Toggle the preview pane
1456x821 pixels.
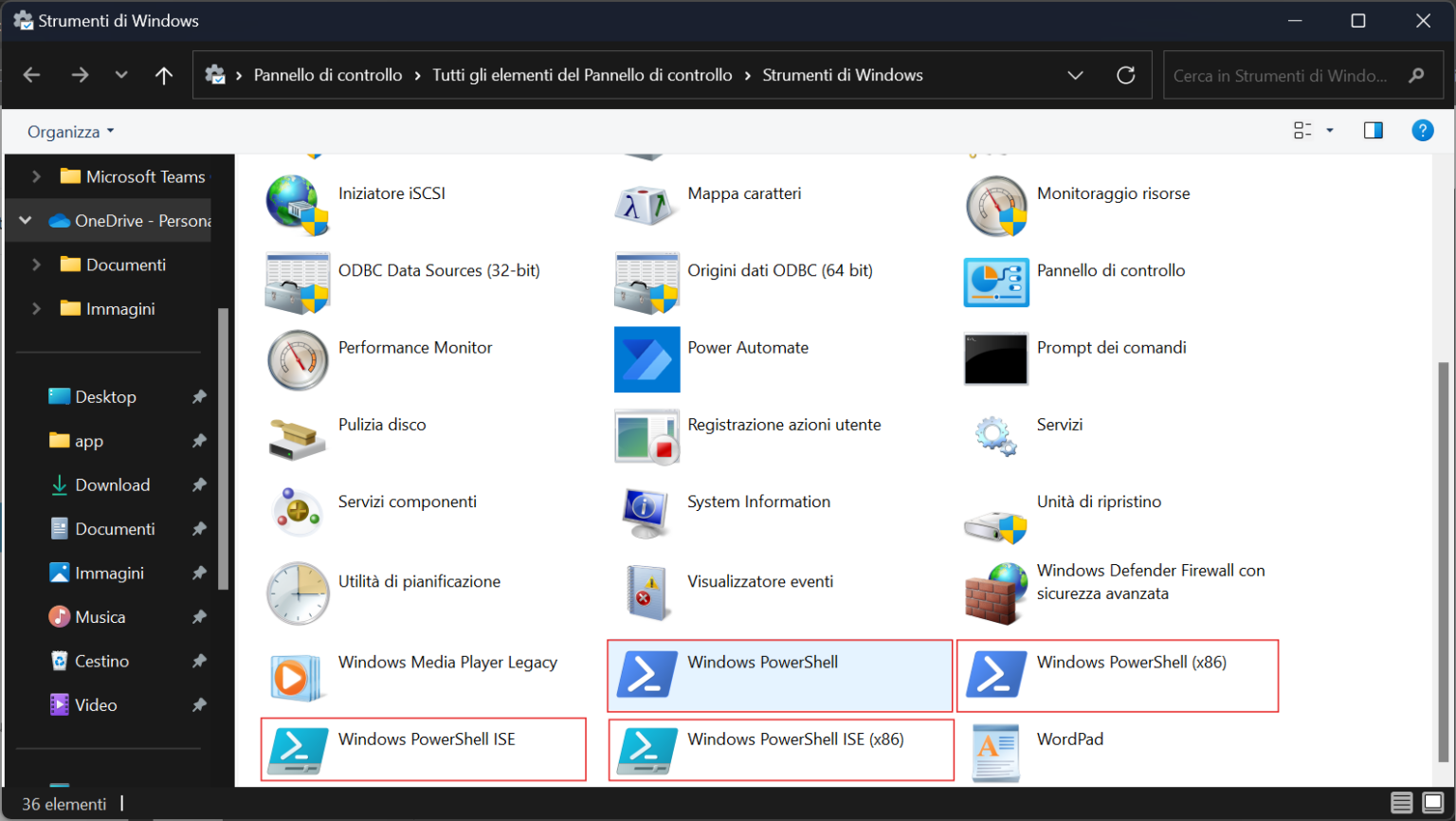(x=1373, y=130)
